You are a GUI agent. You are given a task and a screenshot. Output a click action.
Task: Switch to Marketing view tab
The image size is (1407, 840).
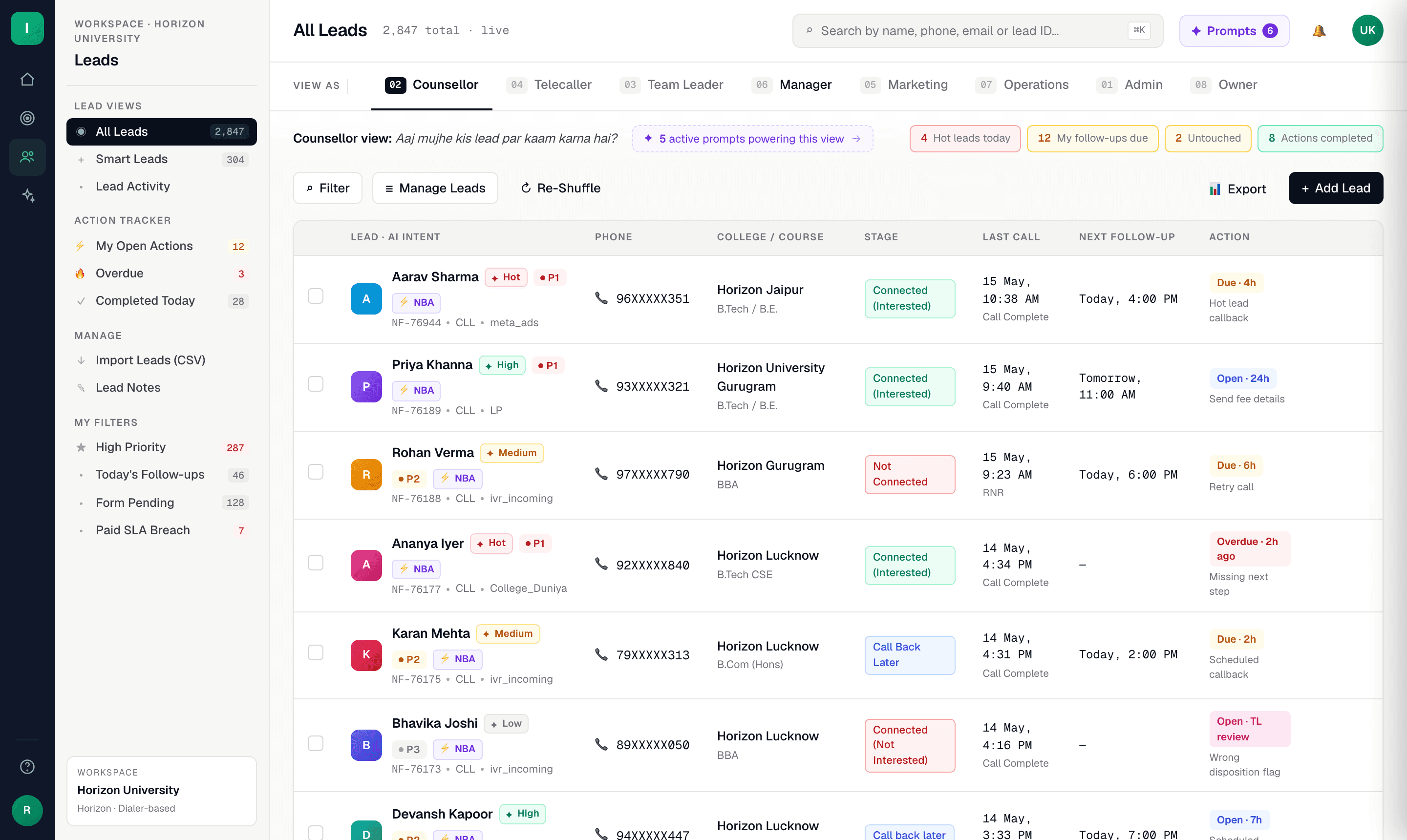904,85
